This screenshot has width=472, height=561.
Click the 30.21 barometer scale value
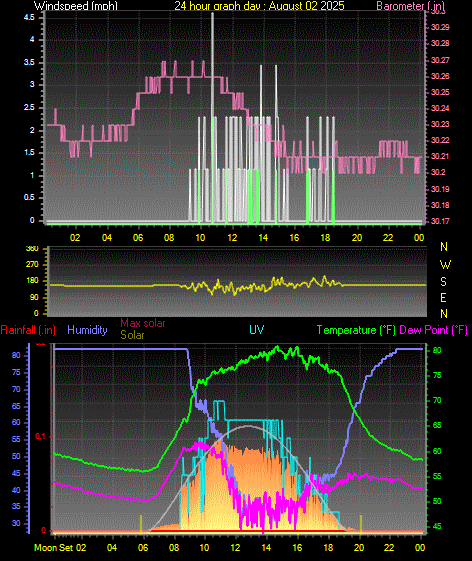[440, 156]
